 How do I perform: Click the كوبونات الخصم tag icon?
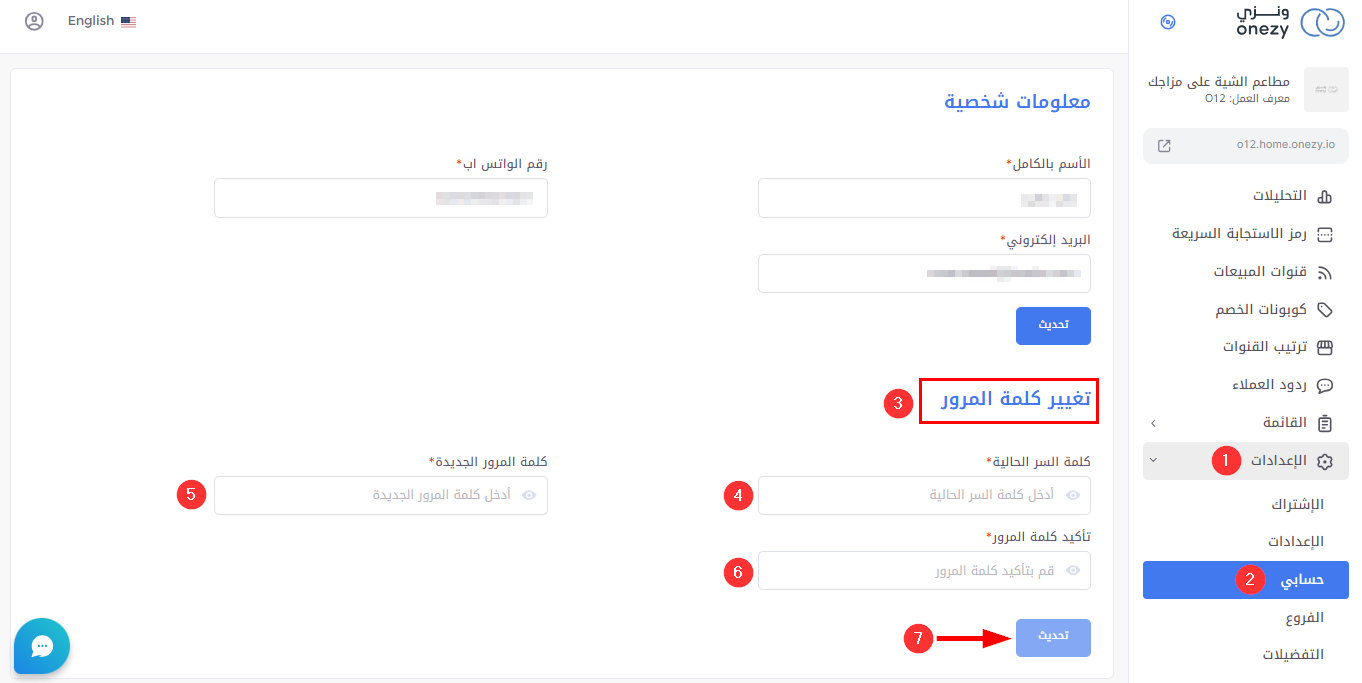(1325, 310)
